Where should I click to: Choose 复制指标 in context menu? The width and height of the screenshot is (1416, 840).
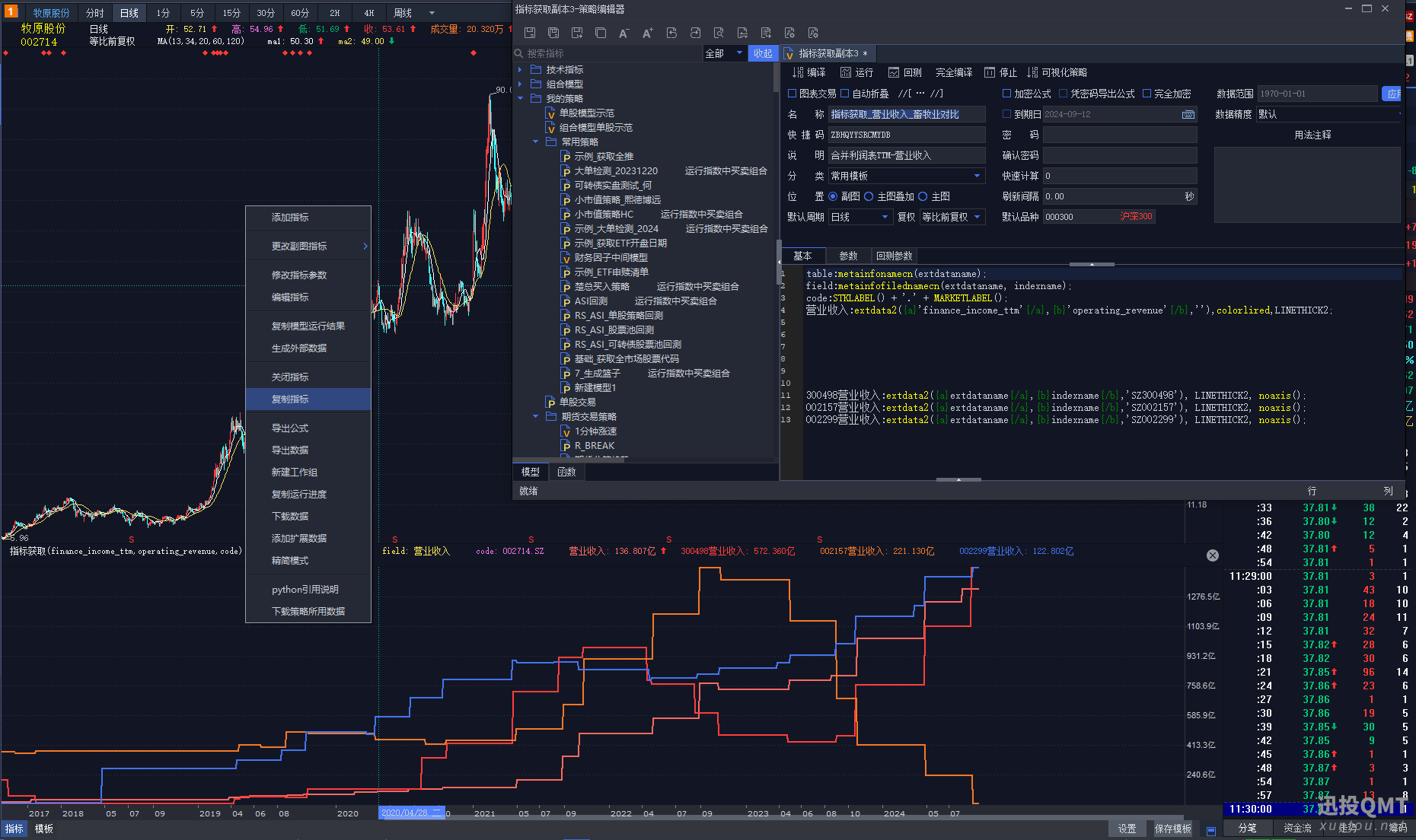308,399
